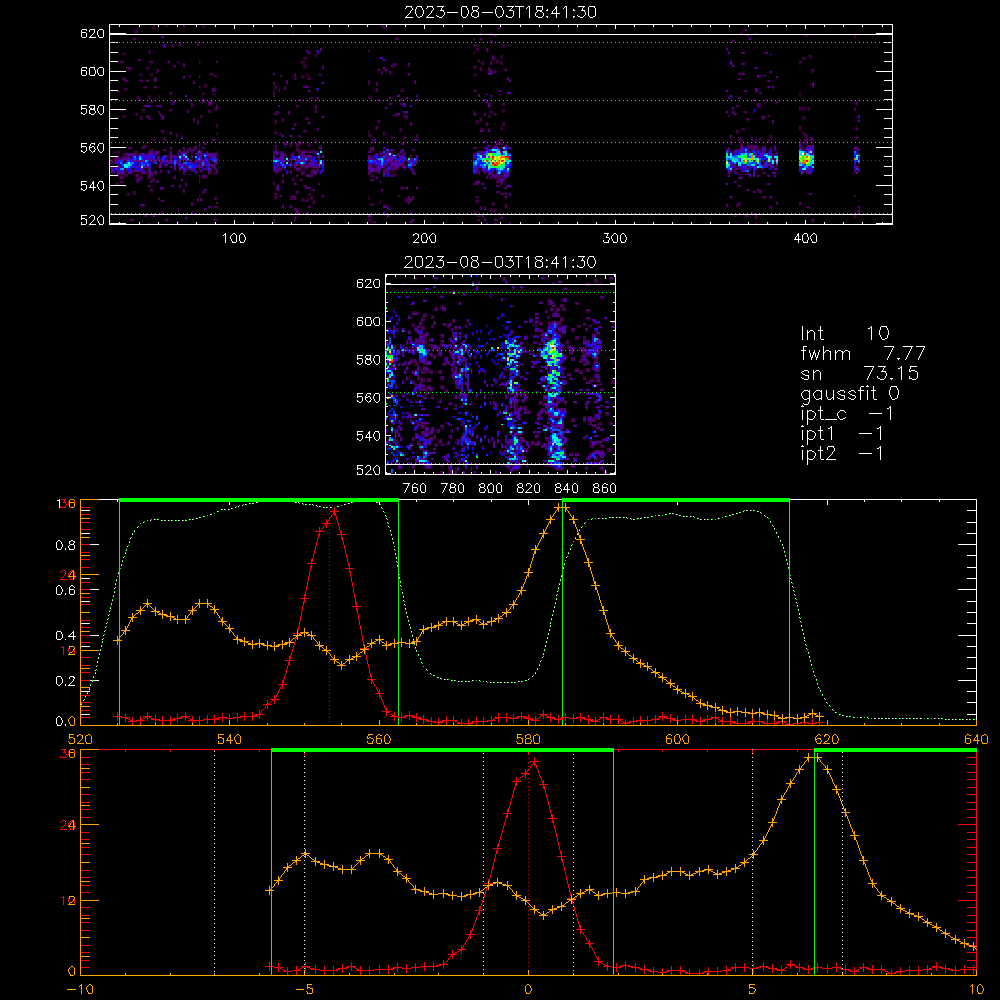Viewport: 1000px width, 1000px height.
Task: Click the orange curve peak in bottom plot
Action: click(813, 757)
